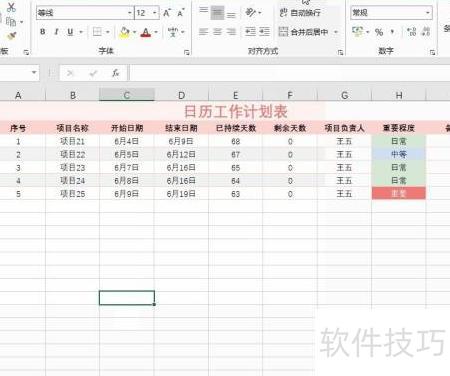The width and height of the screenshot is (450, 376).
Task: Click the Copy icon
Action: point(11,22)
